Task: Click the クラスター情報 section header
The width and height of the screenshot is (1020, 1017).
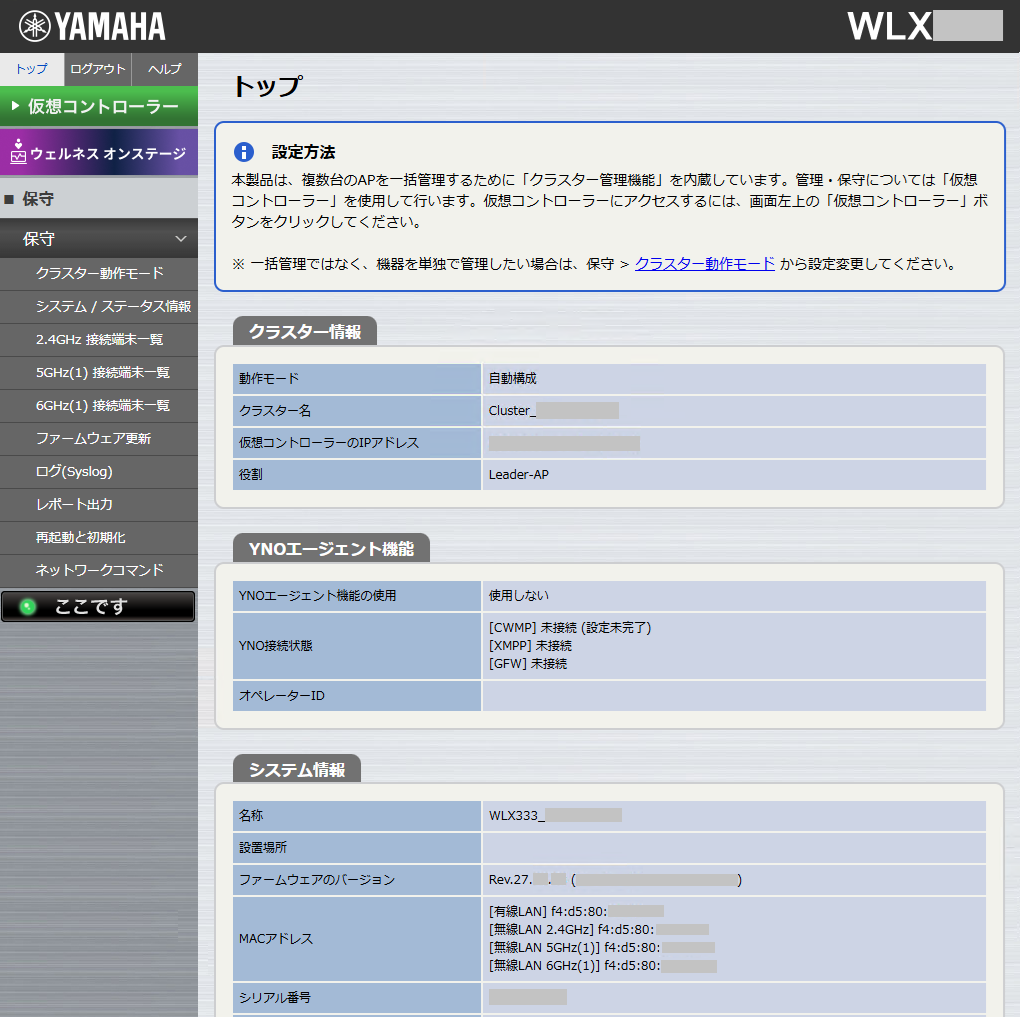Action: 305,331
